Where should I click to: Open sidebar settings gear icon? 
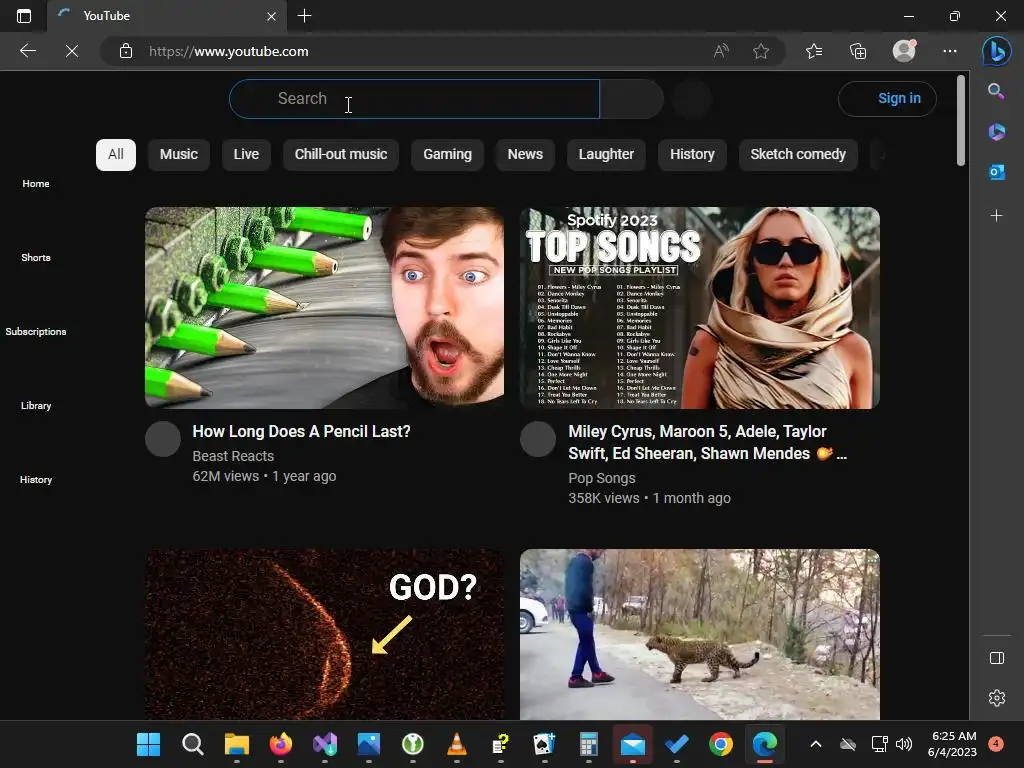point(997,698)
